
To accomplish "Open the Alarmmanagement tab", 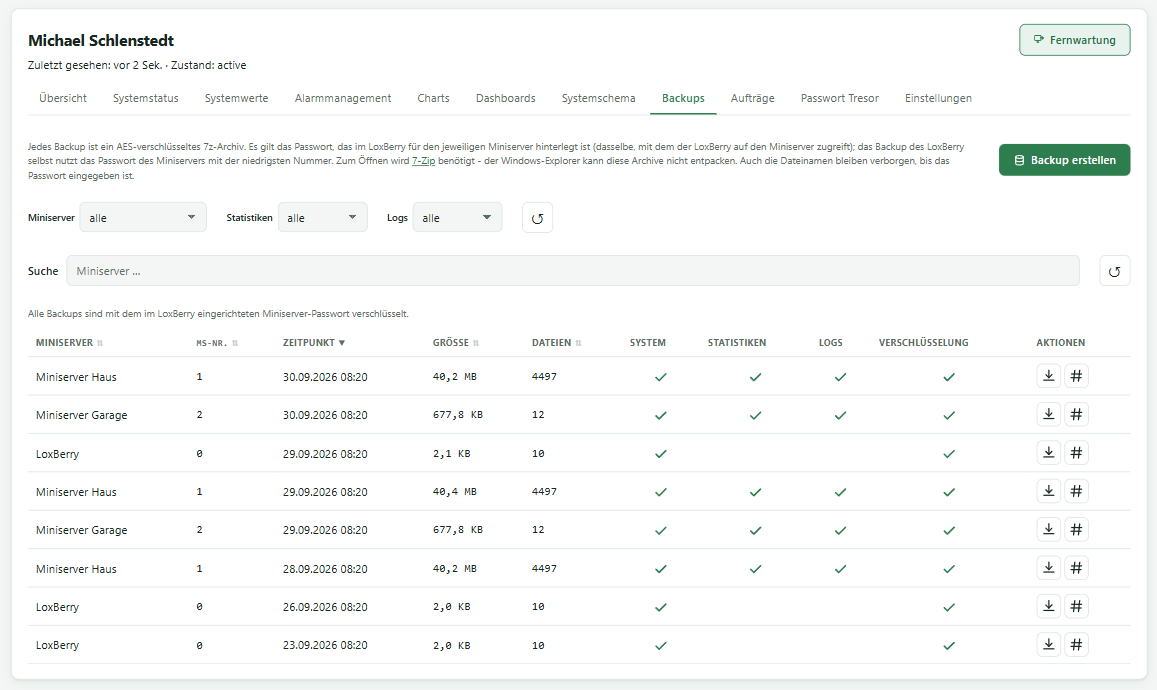I will [x=342, y=98].
